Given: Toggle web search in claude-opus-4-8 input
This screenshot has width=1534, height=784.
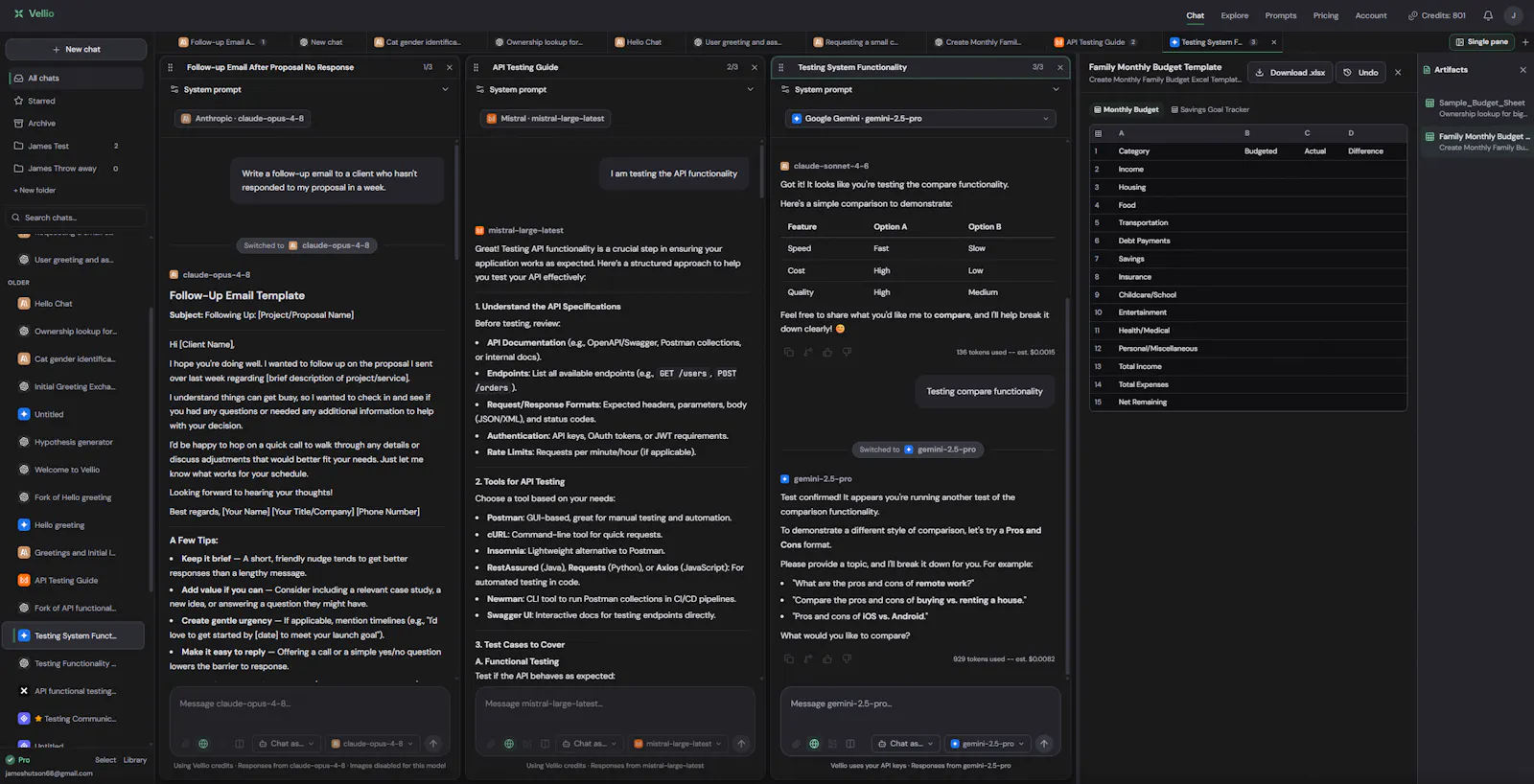Looking at the screenshot, I should [x=203, y=744].
